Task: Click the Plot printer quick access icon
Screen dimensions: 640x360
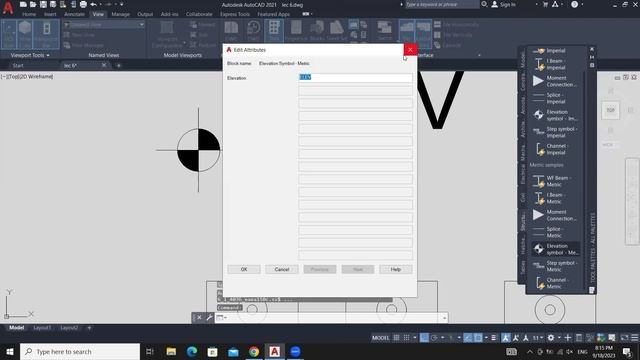Action: coord(83,4)
